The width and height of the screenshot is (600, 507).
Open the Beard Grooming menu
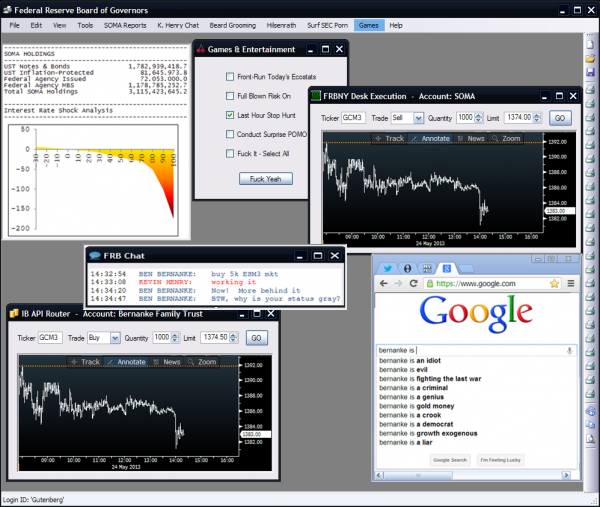pyautogui.click(x=233, y=25)
